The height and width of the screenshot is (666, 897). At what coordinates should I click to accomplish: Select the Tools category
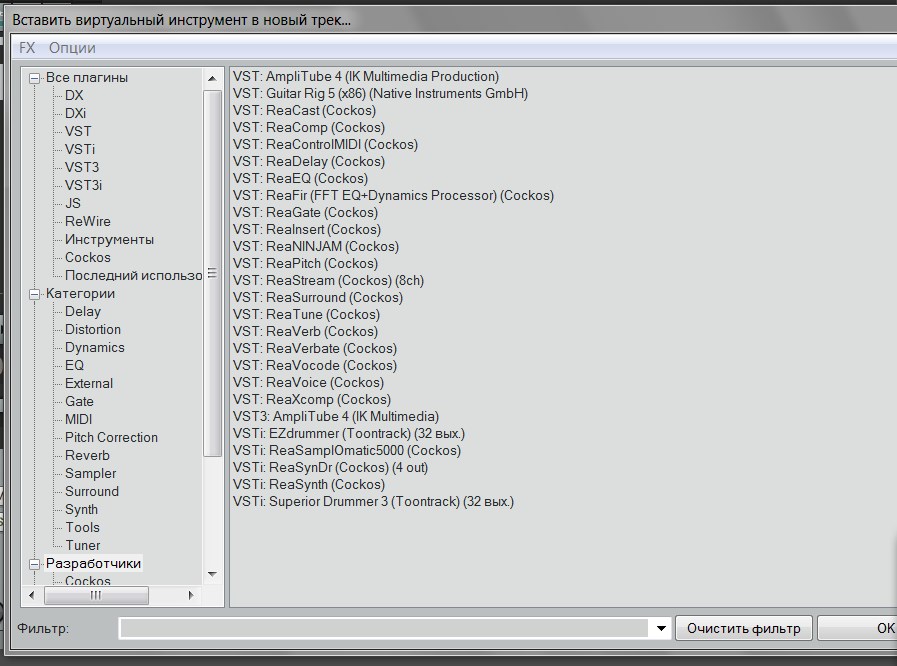click(x=82, y=528)
